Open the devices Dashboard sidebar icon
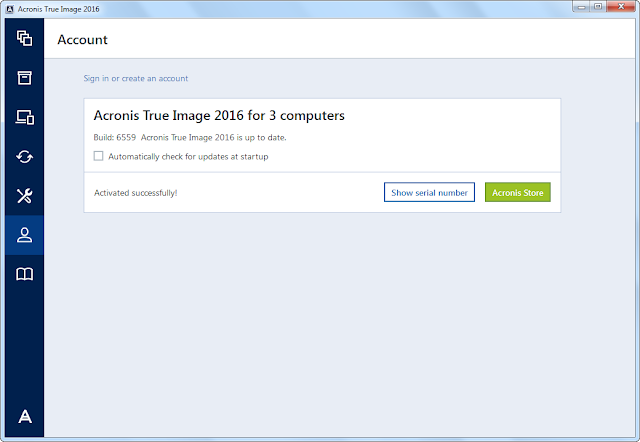This screenshot has width=640, height=442. click(x=24, y=117)
